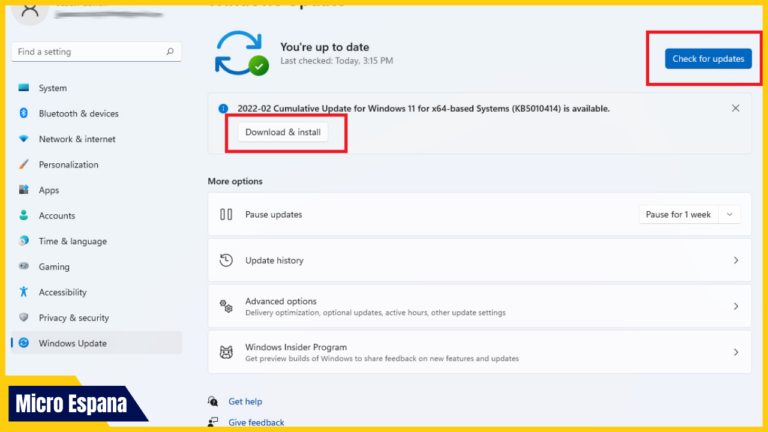Click the Accounts person icon
768x432 pixels.
click(x=24, y=215)
